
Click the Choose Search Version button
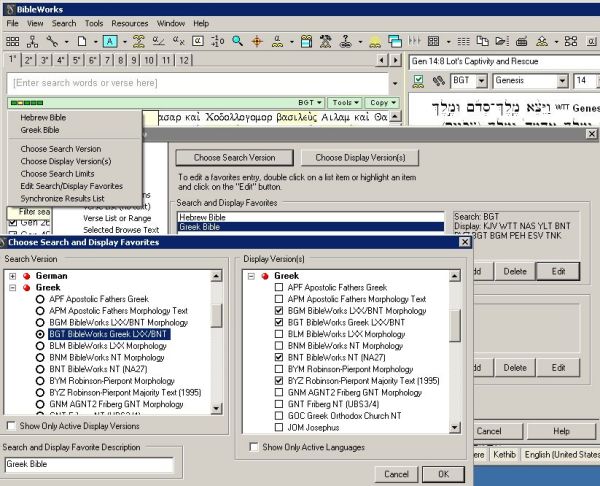tap(235, 158)
